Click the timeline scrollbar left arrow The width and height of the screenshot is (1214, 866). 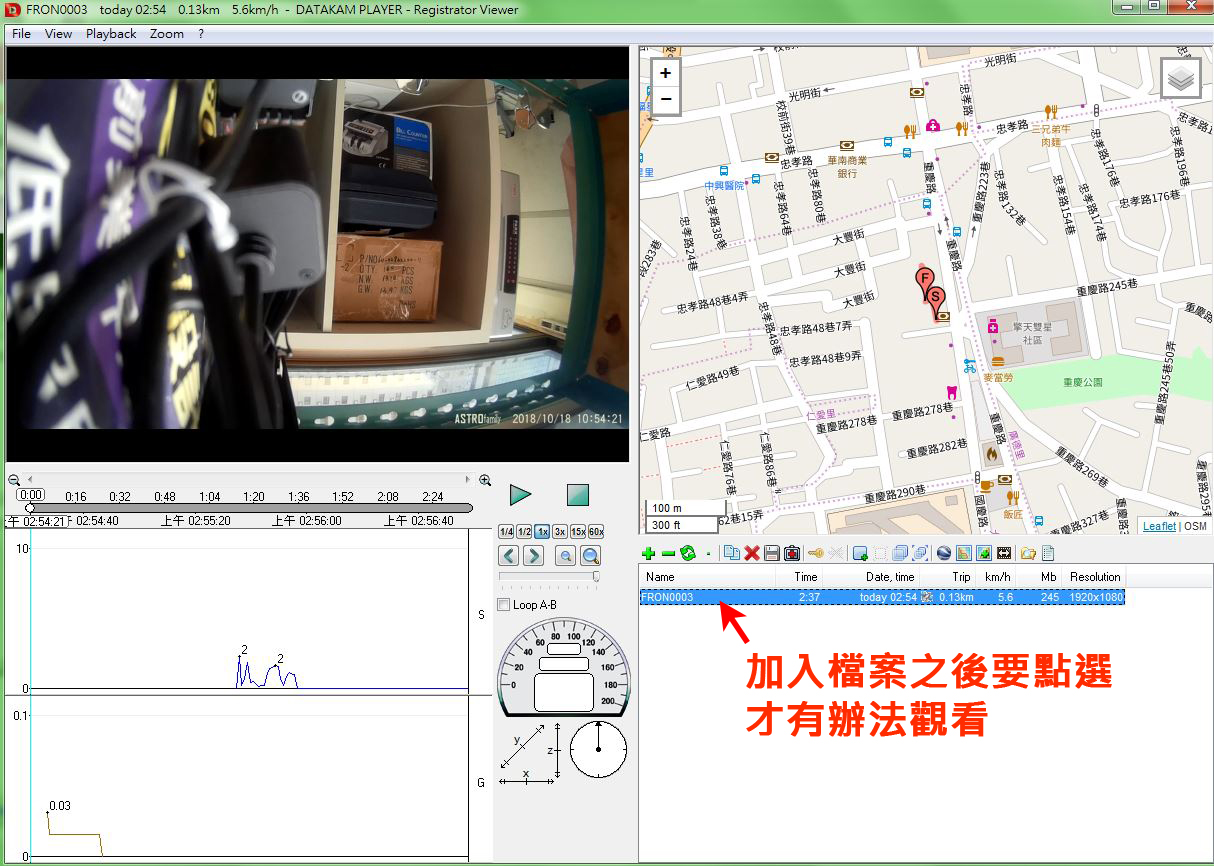(29, 480)
